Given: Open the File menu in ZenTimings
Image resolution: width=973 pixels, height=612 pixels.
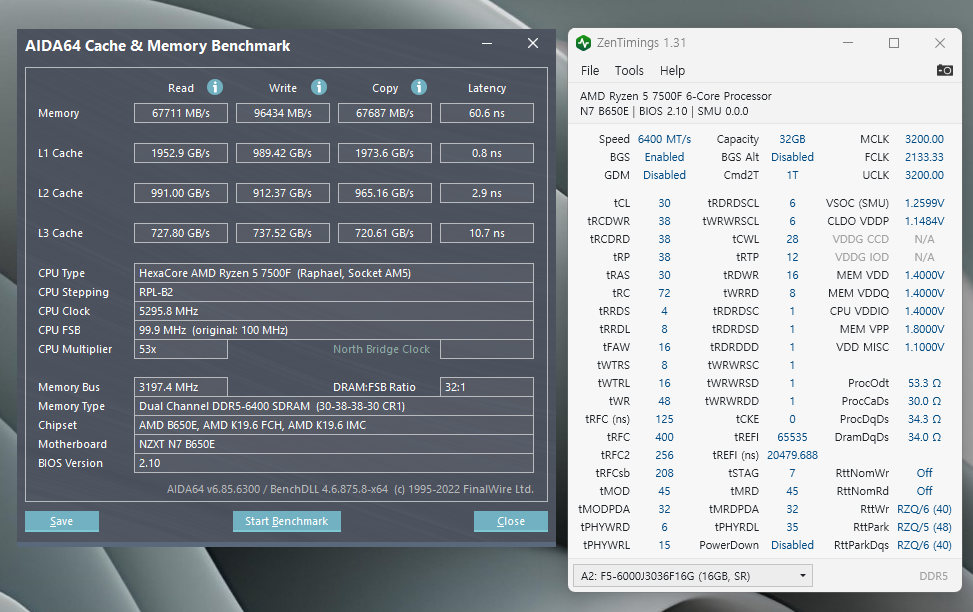Looking at the screenshot, I should coord(590,71).
